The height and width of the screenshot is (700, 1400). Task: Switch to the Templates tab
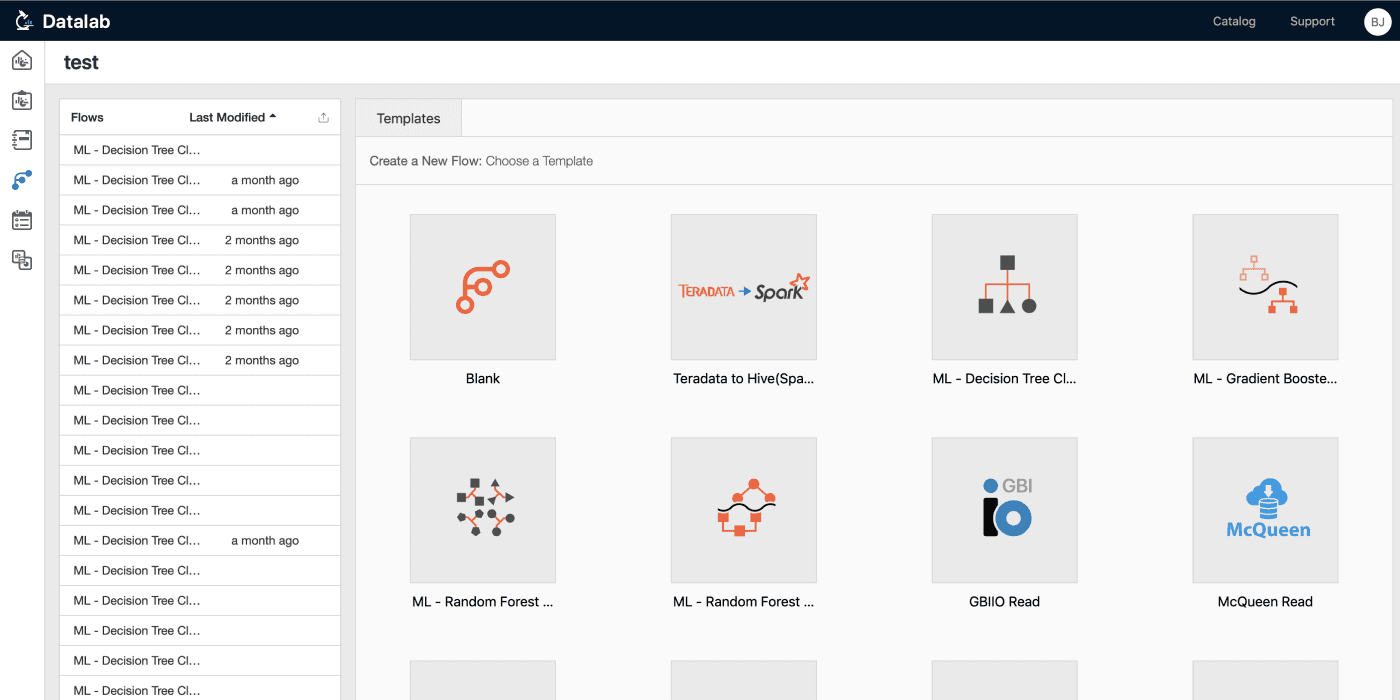pos(408,118)
